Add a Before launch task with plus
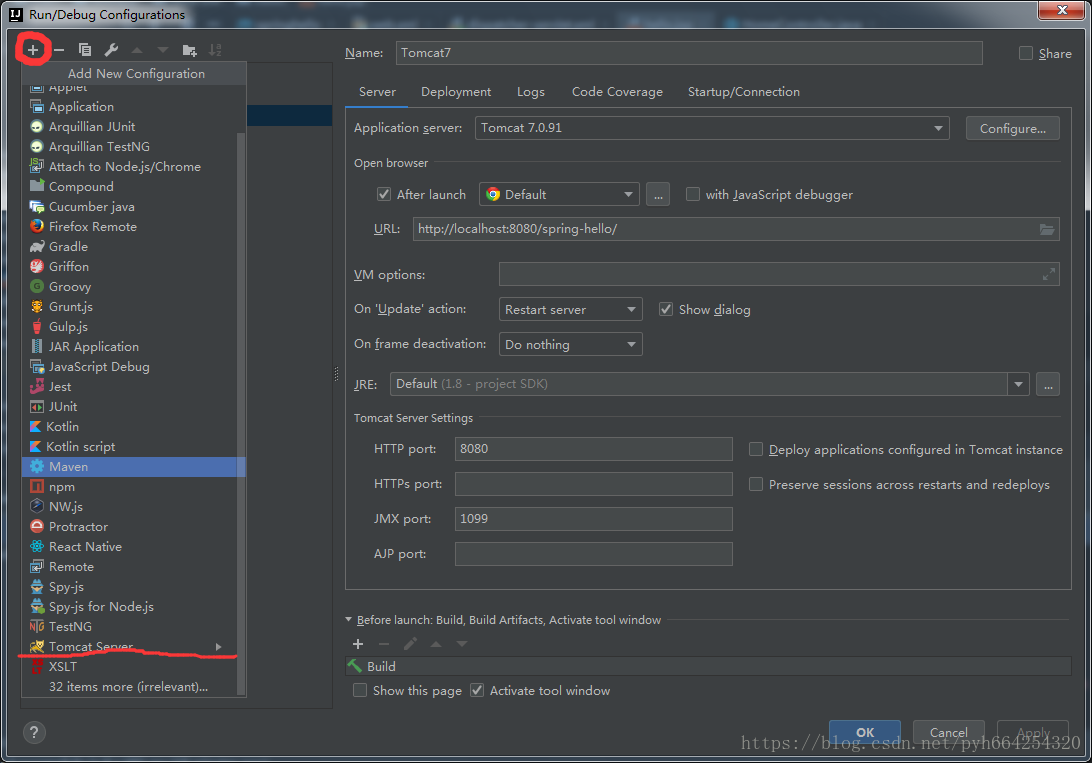The image size is (1092, 763). 358,644
